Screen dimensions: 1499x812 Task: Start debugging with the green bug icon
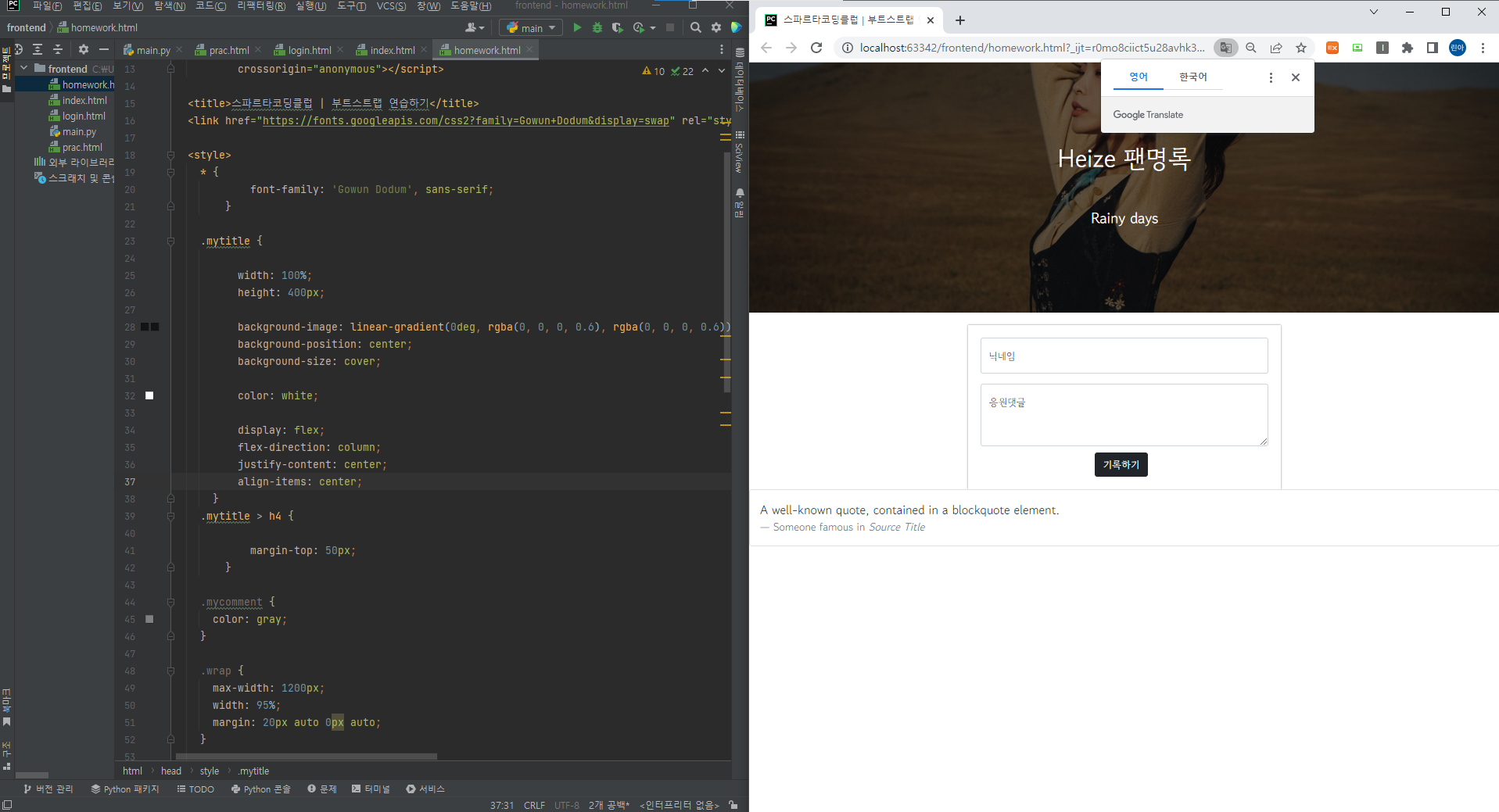coord(597,27)
